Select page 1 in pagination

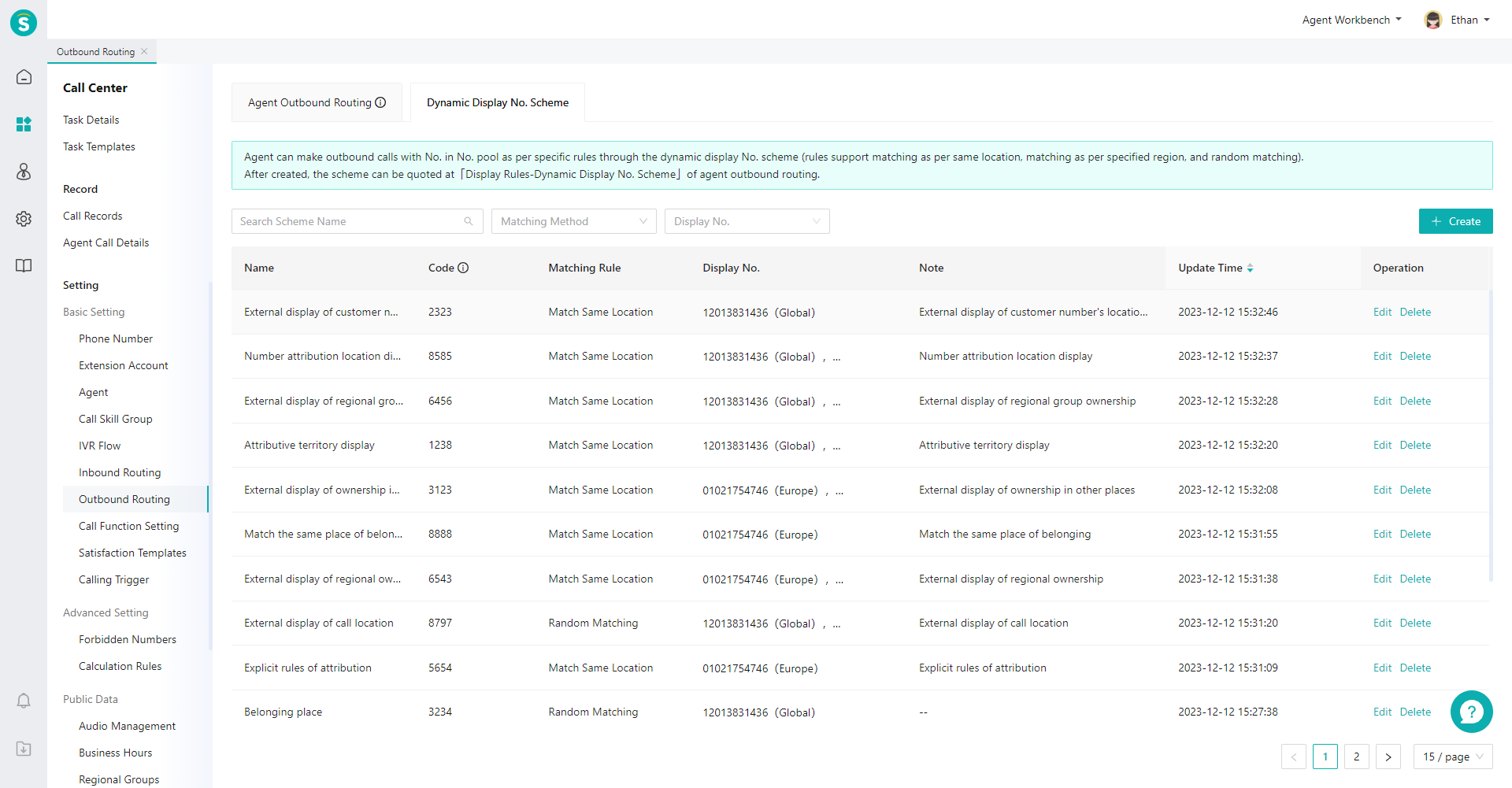click(1325, 757)
